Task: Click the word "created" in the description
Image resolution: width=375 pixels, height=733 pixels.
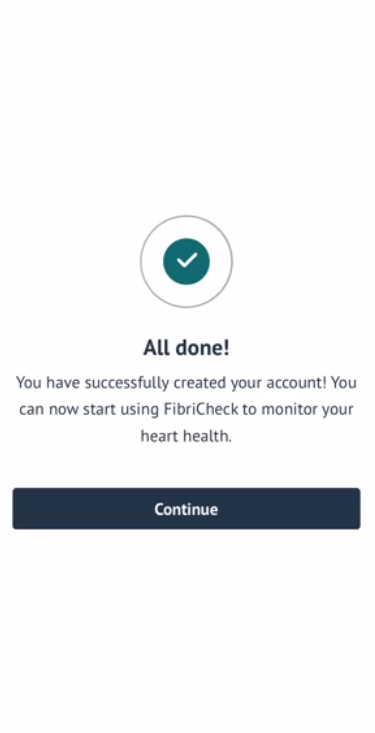Action: [x=200, y=383]
